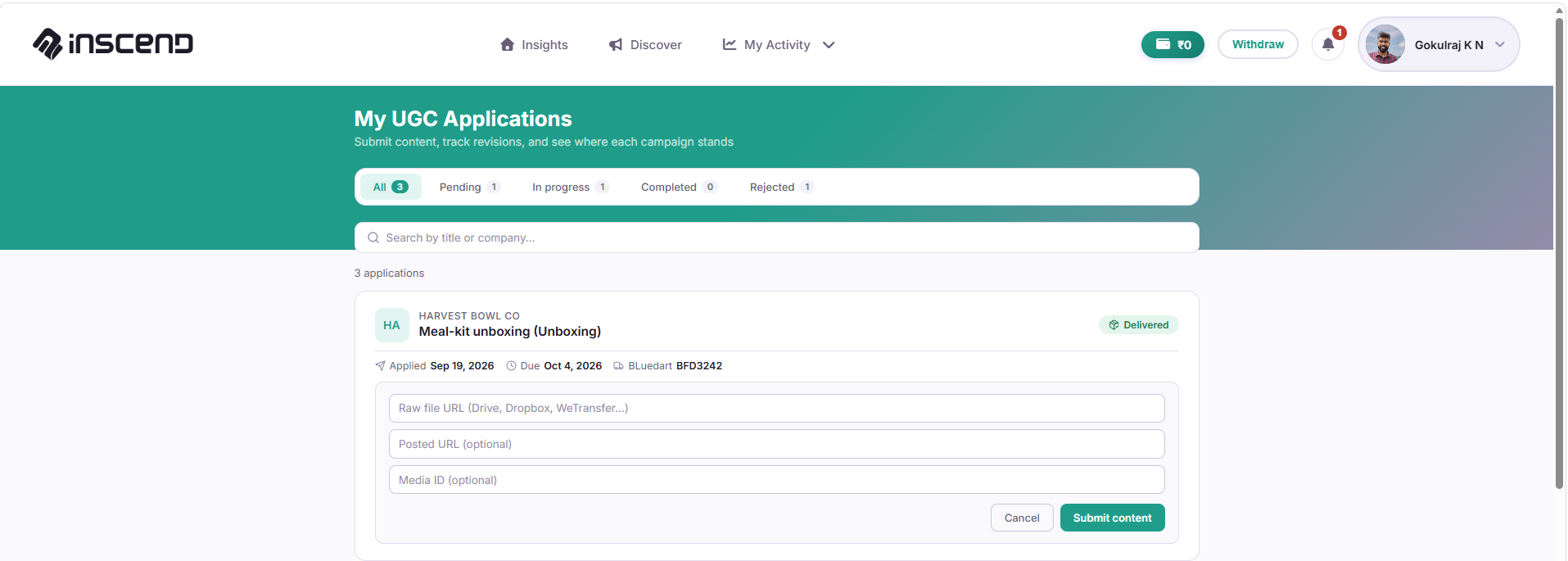
Task: Switch to the Rejected tab
Action: click(x=781, y=187)
